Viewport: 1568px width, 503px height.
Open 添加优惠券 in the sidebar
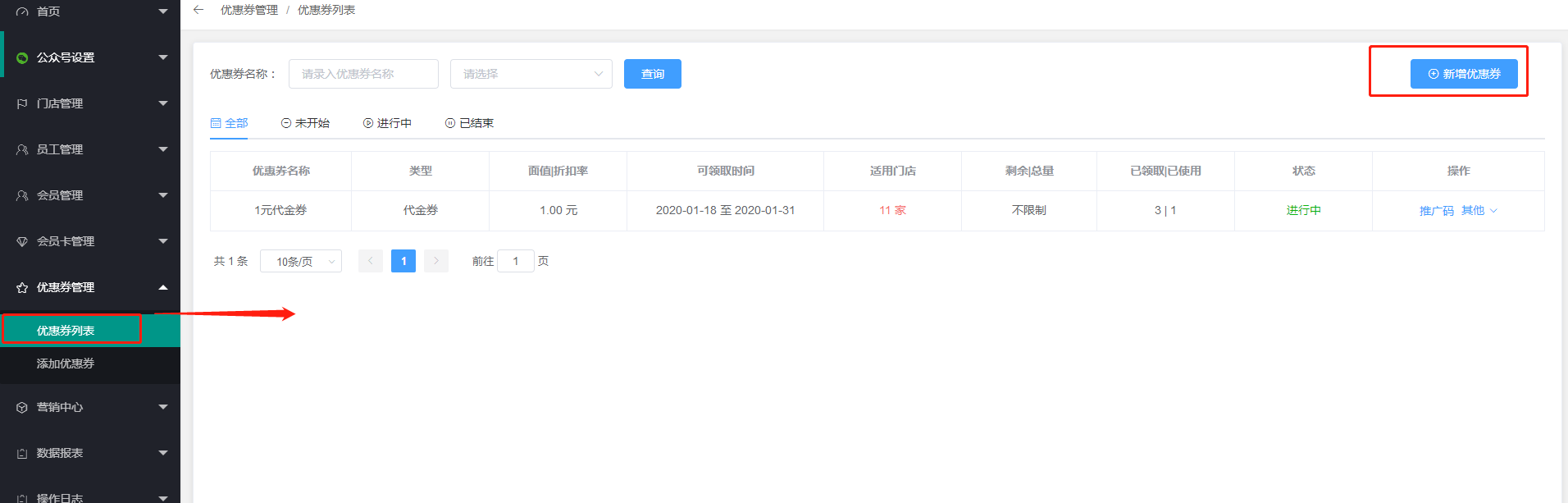[x=90, y=364]
